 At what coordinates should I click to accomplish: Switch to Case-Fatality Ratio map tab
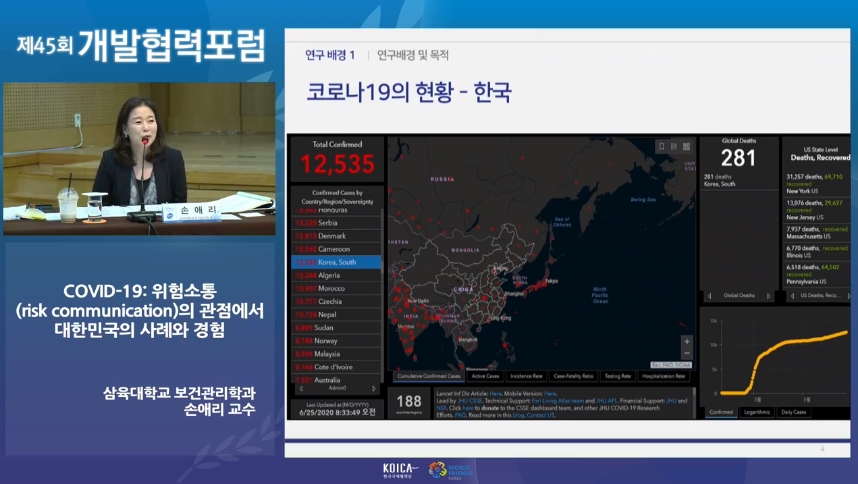(573, 376)
